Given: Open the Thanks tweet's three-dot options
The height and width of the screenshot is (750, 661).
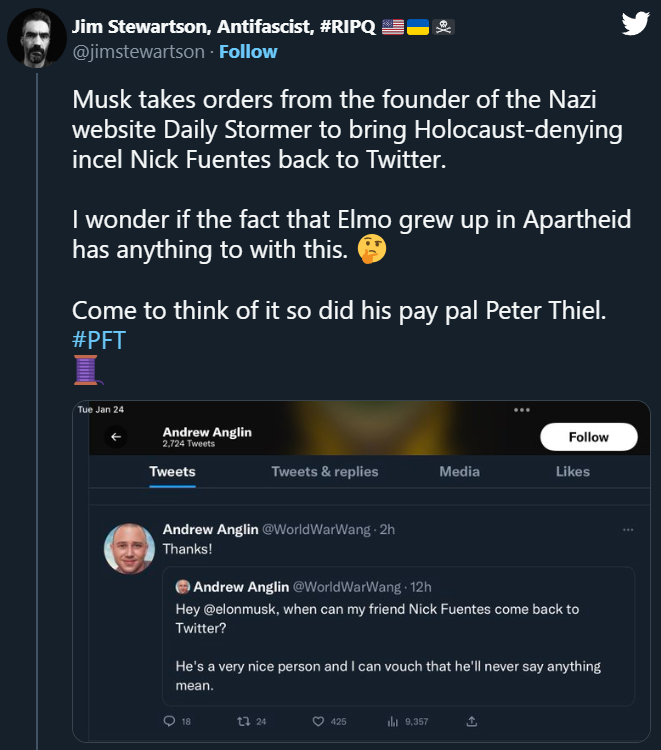Looking at the screenshot, I should (x=627, y=530).
